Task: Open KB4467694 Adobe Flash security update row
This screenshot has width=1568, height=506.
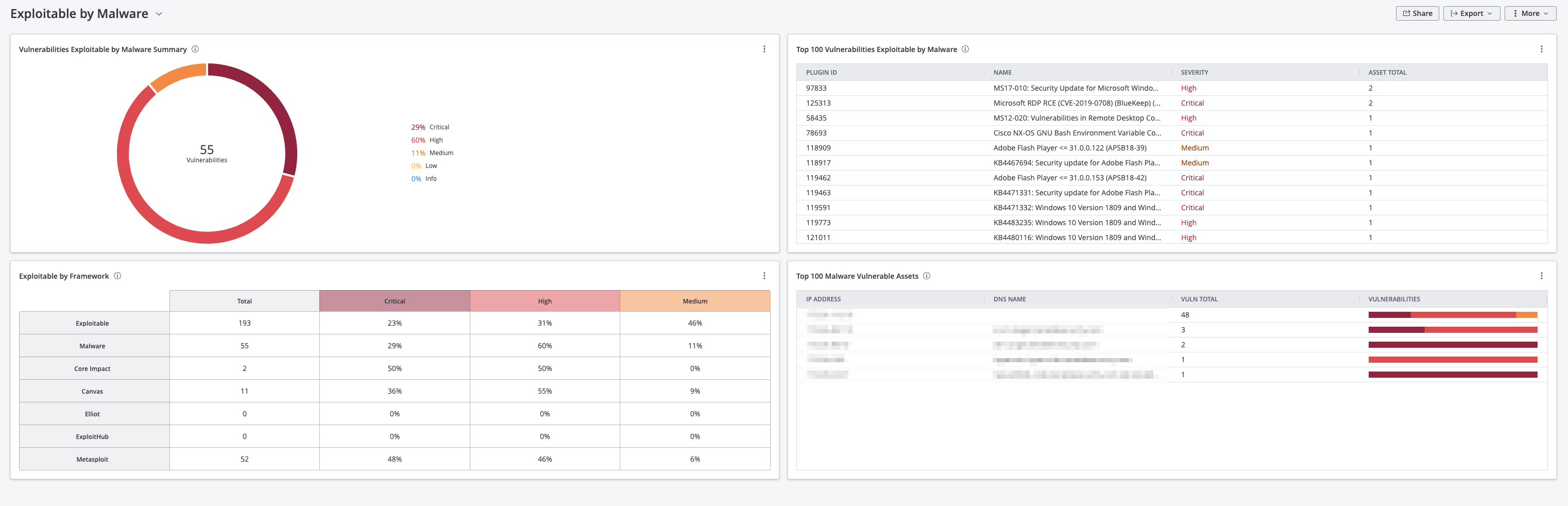Action: click(x=1172, y=163)
